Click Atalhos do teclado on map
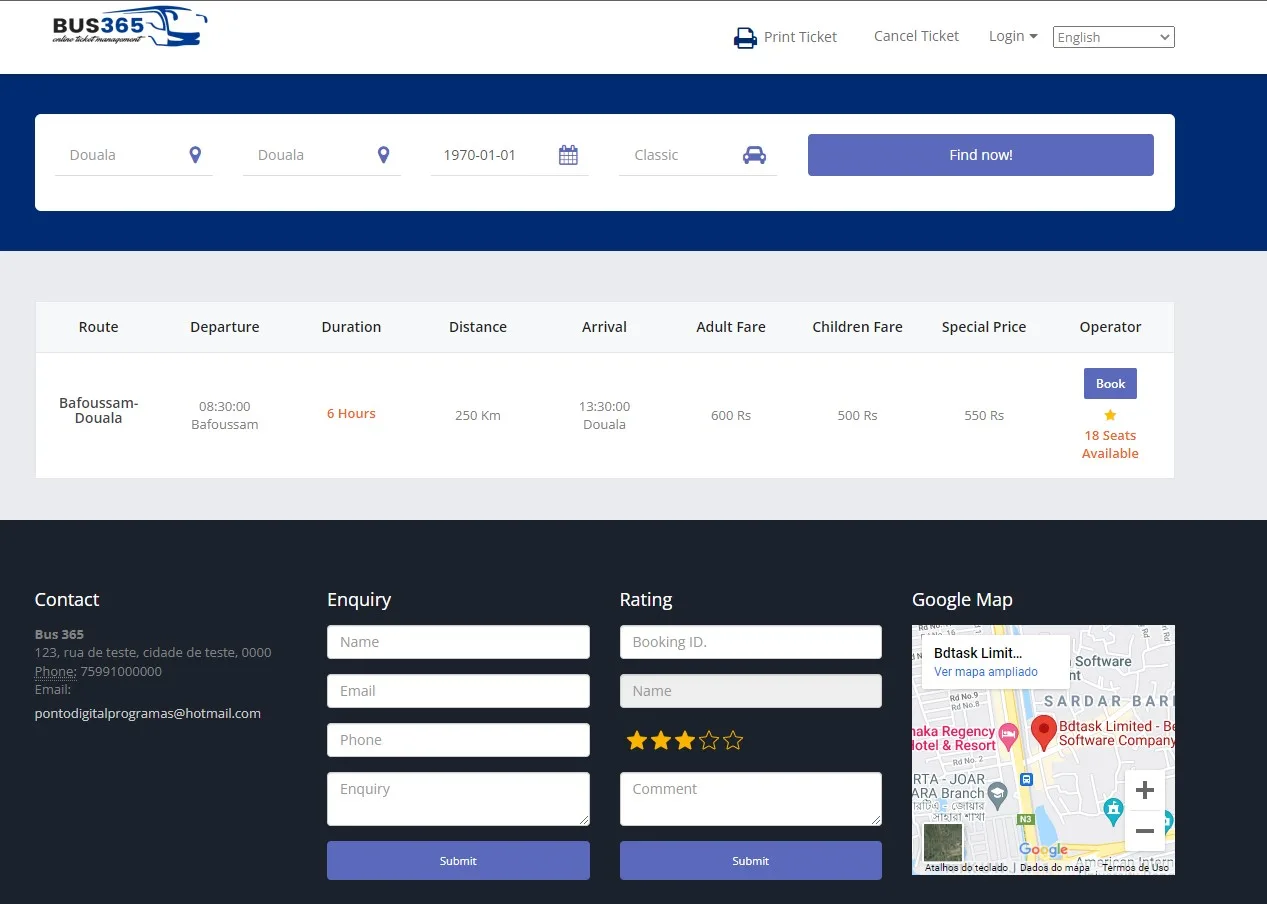The image size is (1267, 904). pyautogui.click(x=966, y=868)
